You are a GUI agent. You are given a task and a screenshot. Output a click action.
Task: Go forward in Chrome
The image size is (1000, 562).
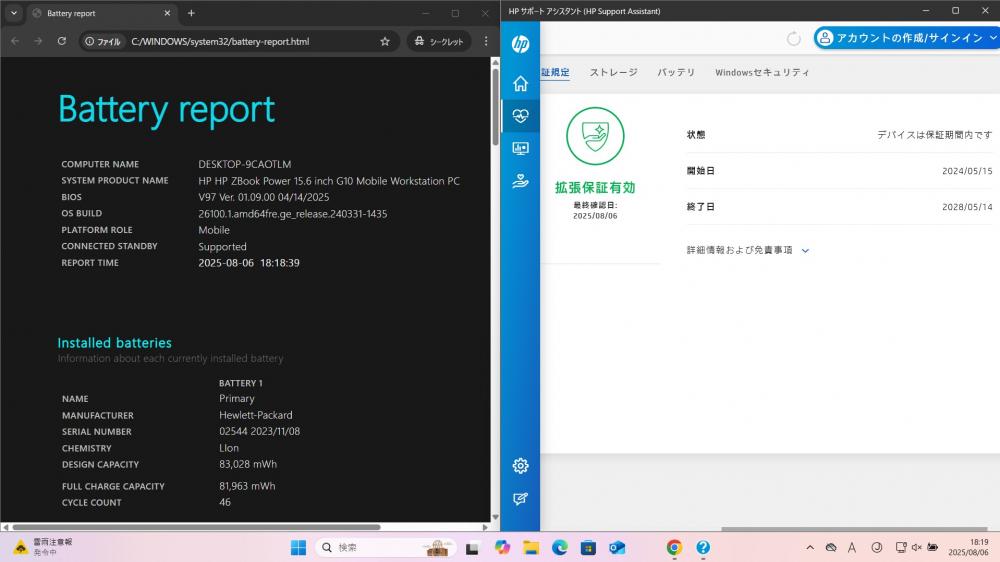click(38, 41)
